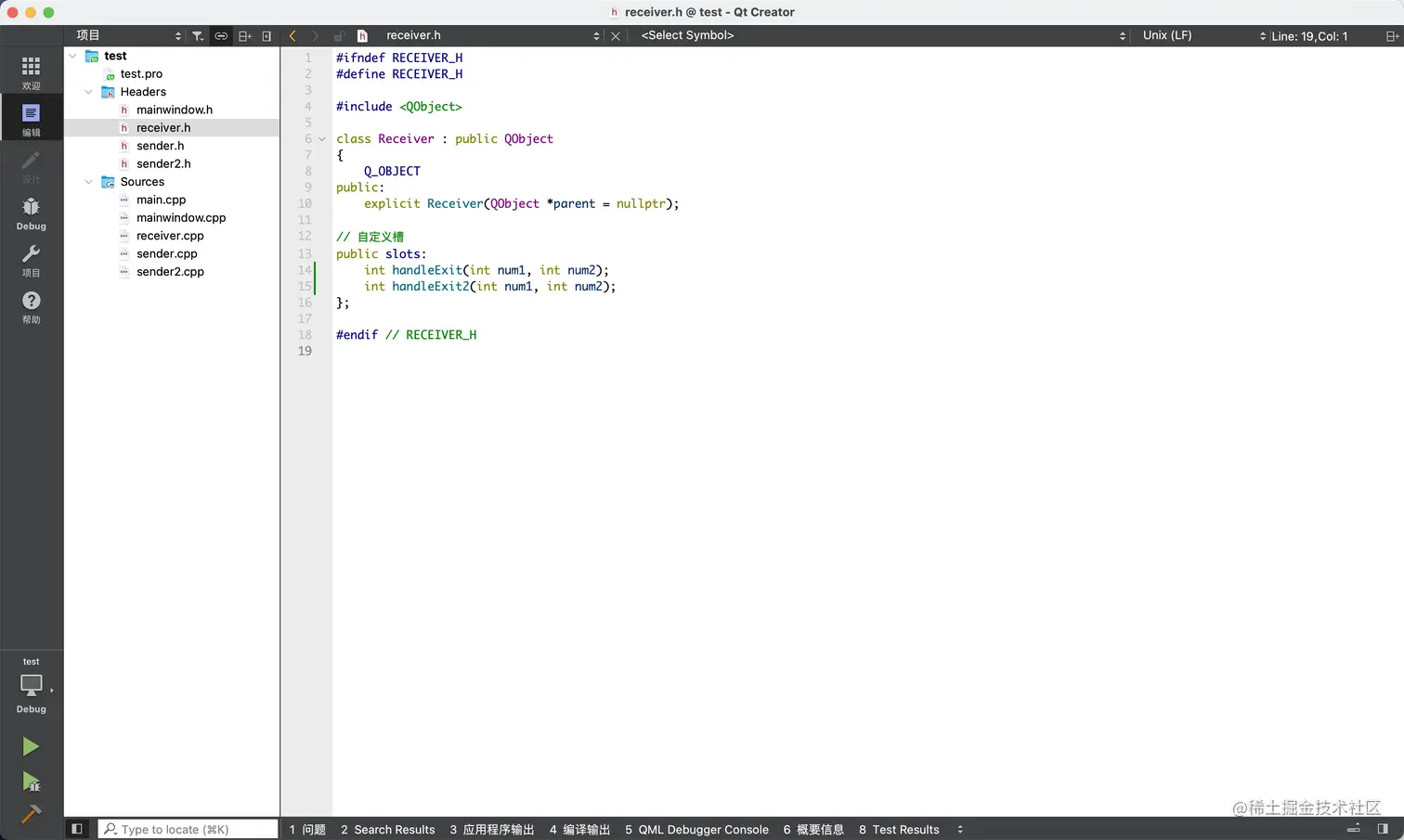Image resolution: width=1404 pixels, height=840 pixels.
Task: Open the 应用程序输出 output pane
Action: pyautogui.click(x=492, y=830)
